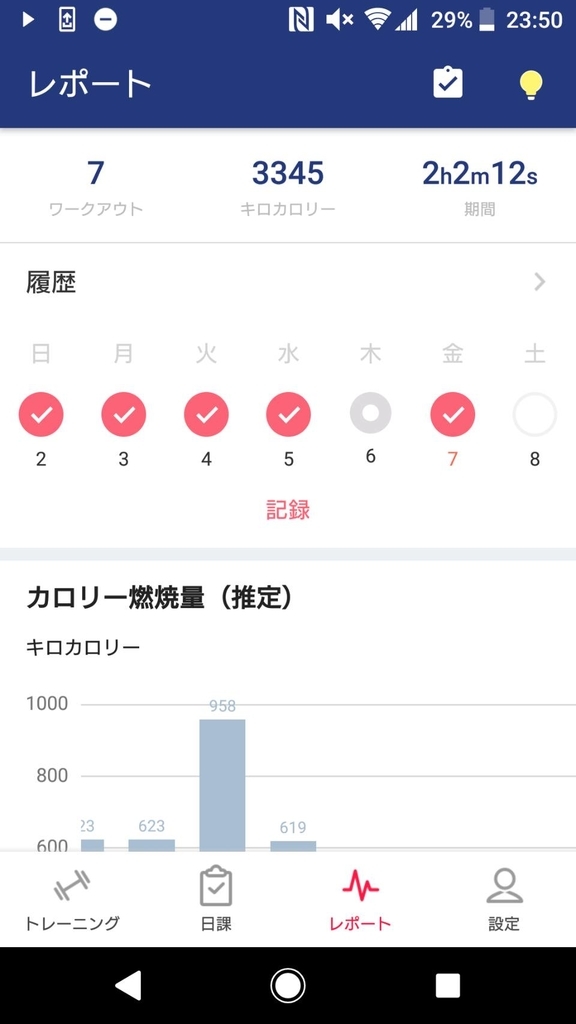Expand the 履歴 history section chevron
This screenshot has height=1024, width=576.
click(x=538, y=282)
